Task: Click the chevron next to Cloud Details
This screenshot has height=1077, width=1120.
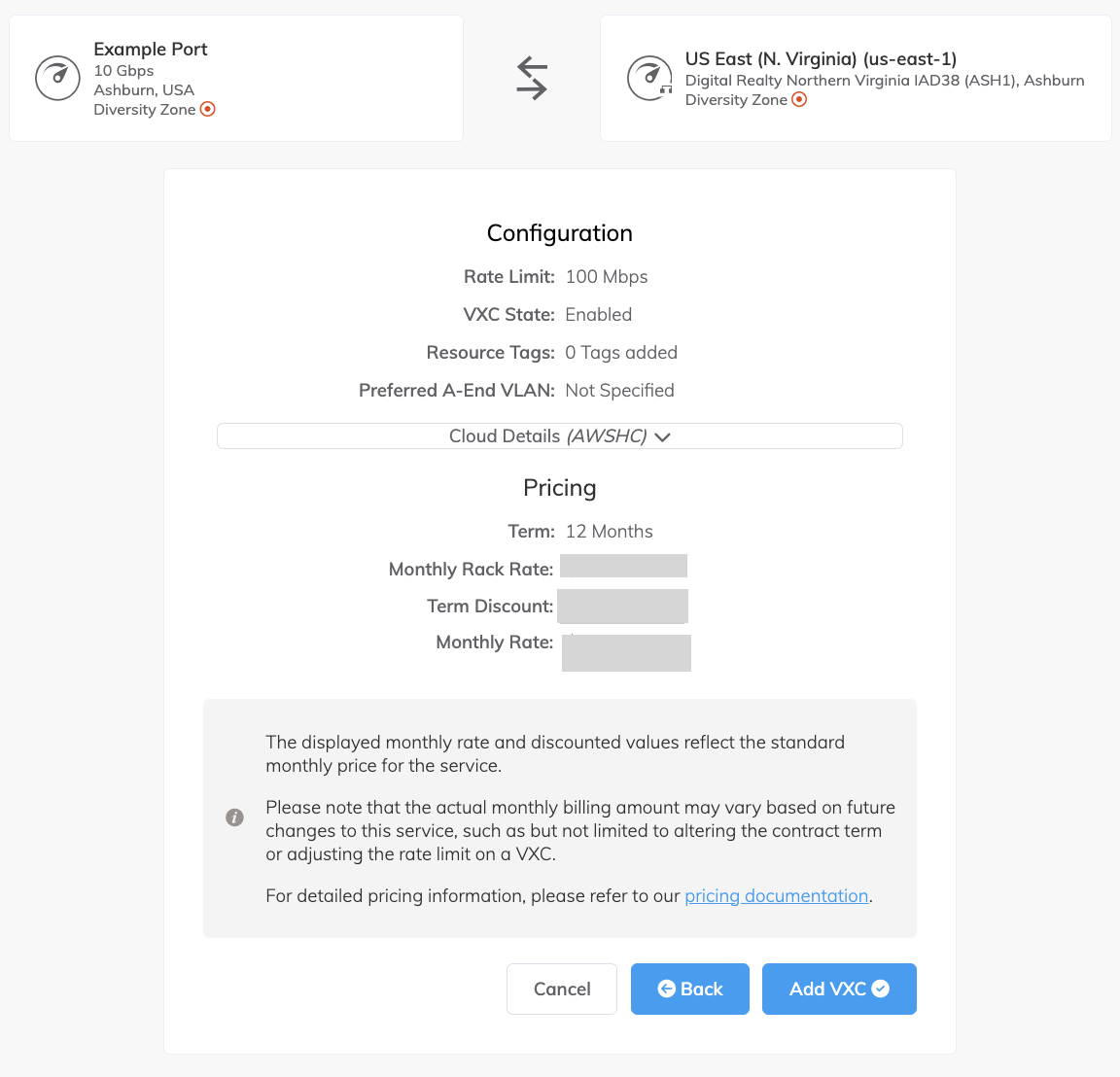Action: [663, 437]
